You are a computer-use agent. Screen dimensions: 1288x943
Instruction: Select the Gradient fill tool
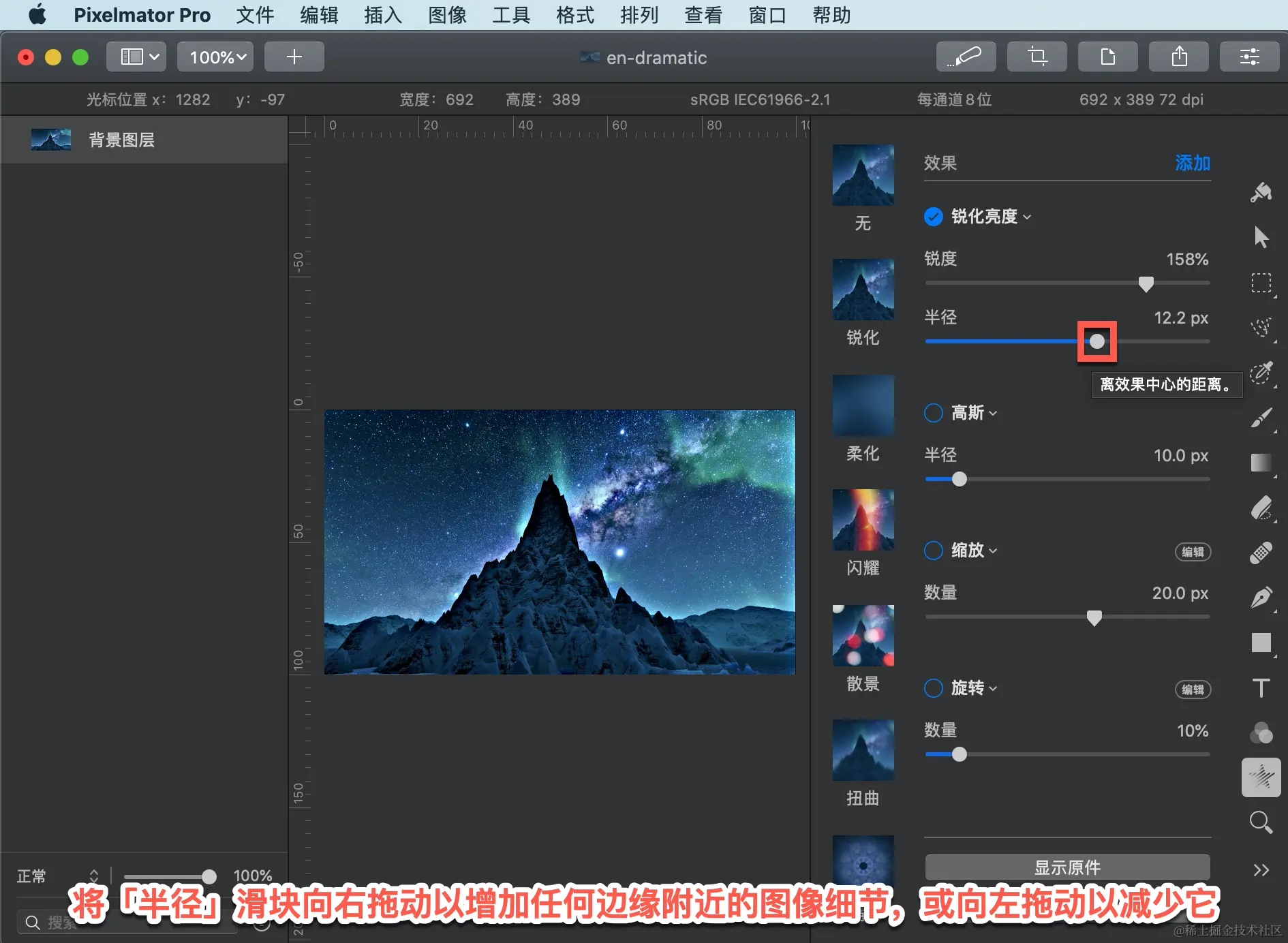click(1261, 463)
